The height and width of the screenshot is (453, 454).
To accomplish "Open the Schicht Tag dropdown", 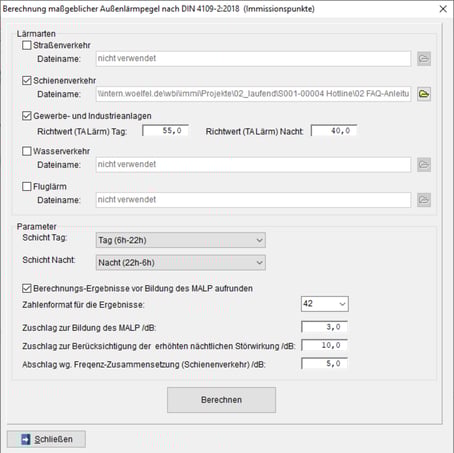I will pos(181,240).
